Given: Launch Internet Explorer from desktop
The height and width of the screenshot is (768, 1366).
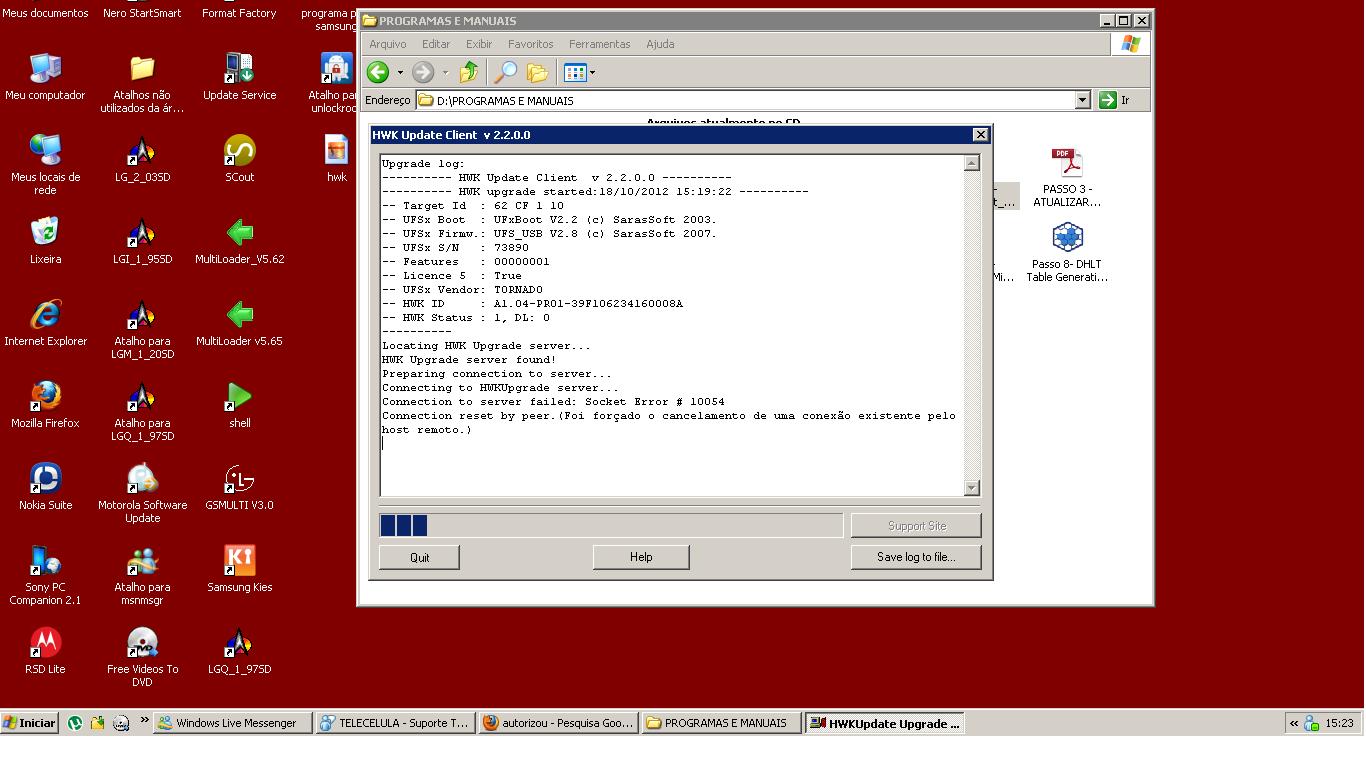Looking at the screenshot, I should (45, 323).
